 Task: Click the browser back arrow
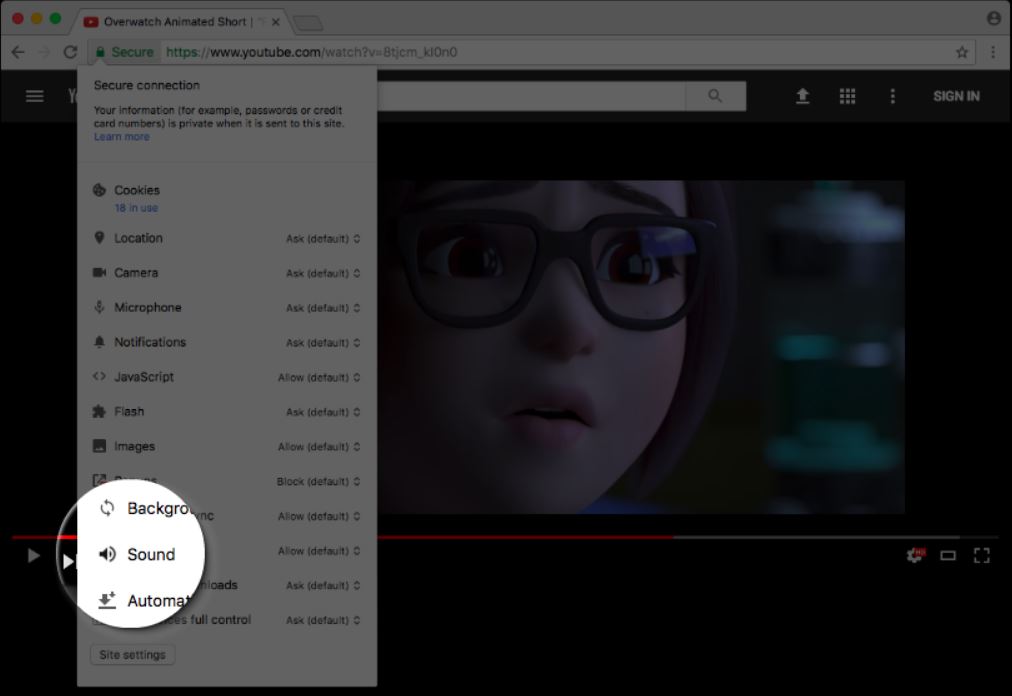point(18,52)
